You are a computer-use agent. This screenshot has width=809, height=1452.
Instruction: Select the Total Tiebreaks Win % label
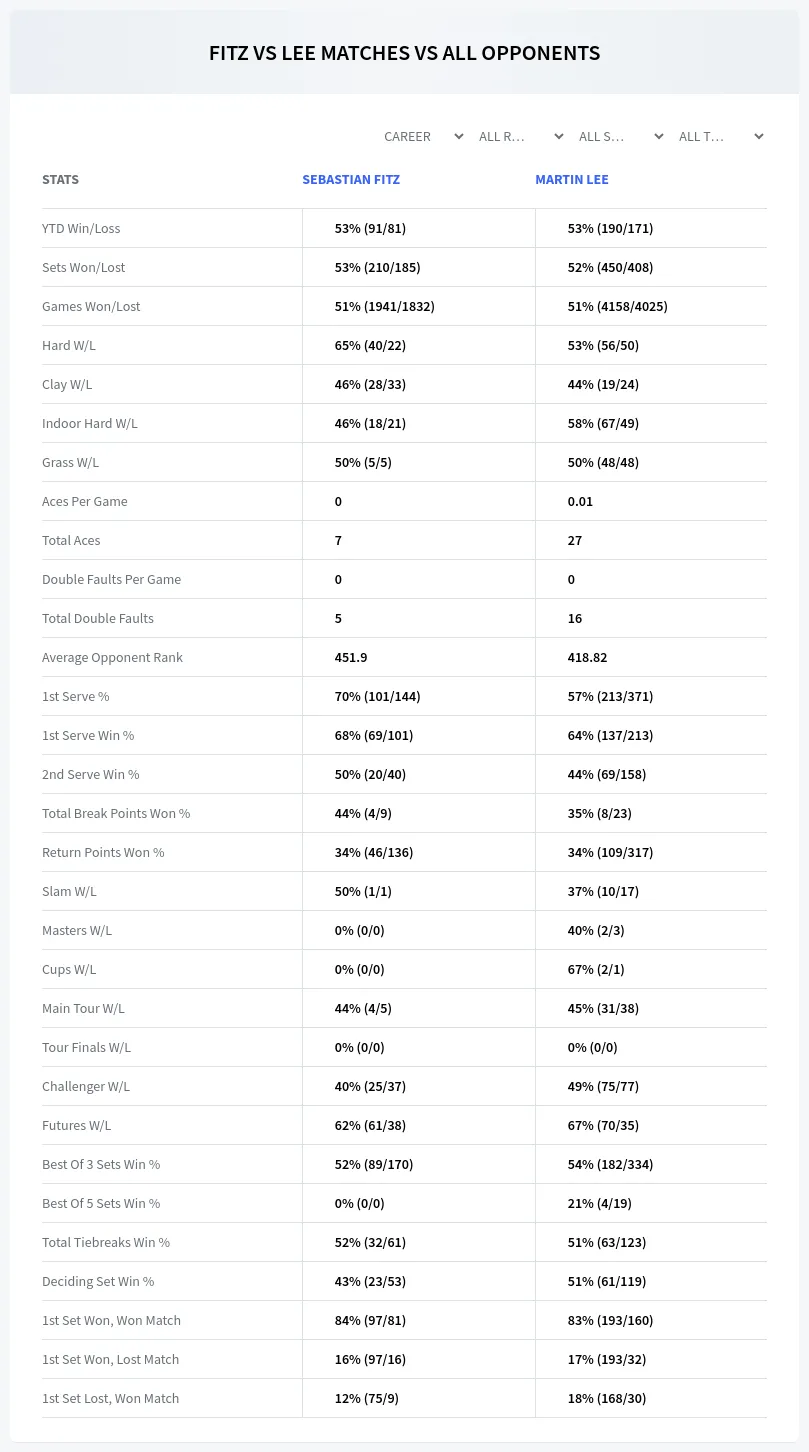tap(106, 1242)
